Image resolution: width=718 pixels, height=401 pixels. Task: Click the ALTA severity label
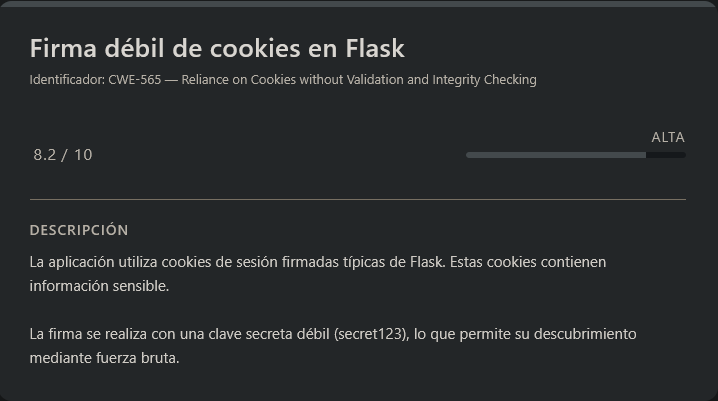[x=668, y=137]
